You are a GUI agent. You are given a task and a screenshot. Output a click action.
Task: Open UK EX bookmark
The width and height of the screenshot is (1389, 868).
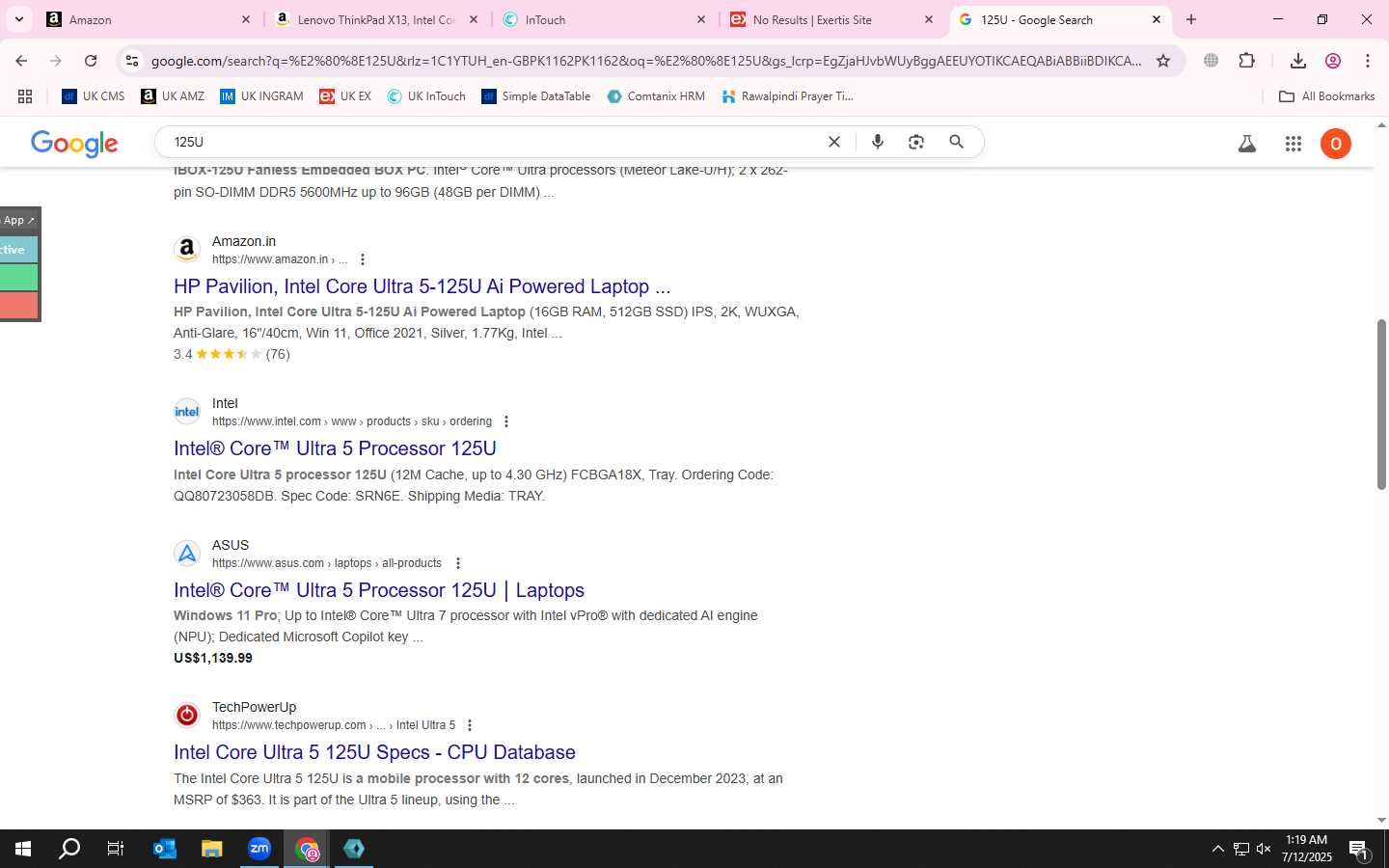(345, 96)
